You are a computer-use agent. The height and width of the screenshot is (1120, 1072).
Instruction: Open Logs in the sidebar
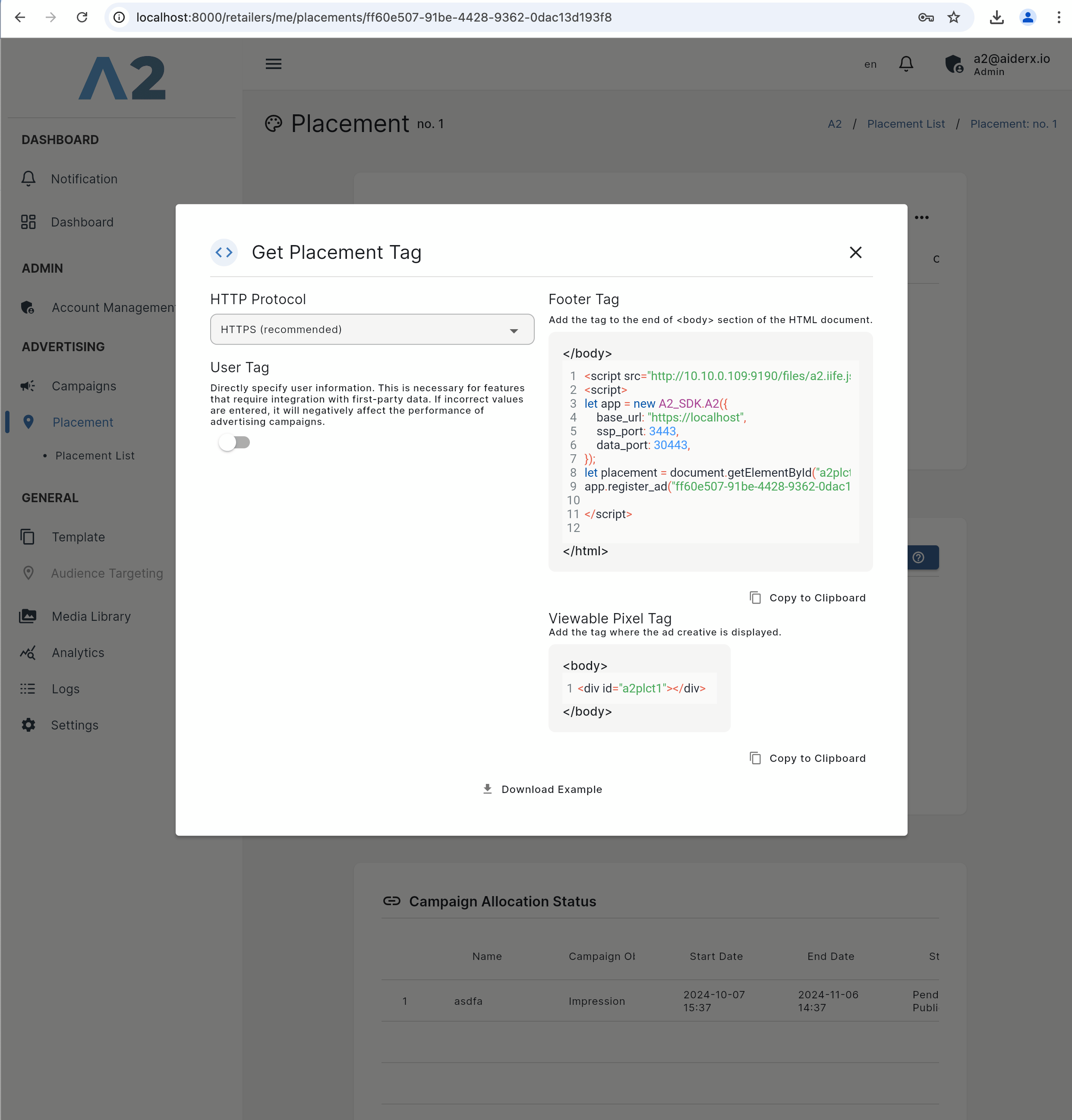click(x=66, y=689)
